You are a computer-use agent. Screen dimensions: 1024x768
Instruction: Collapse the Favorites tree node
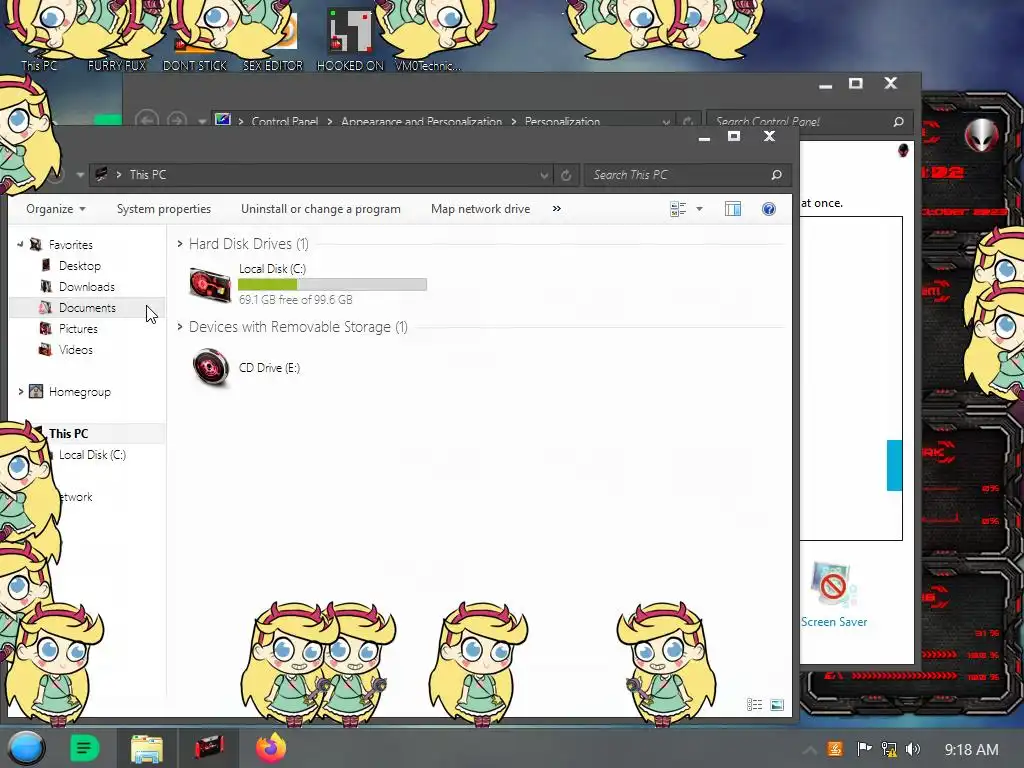click(20, 244)
